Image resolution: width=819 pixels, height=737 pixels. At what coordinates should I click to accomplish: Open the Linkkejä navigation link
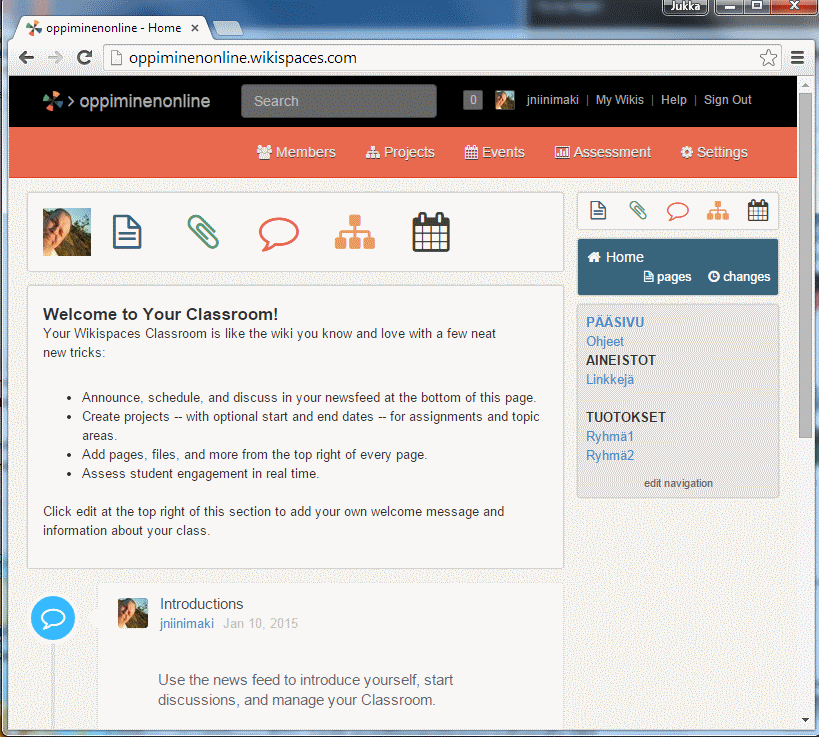coord(610,379)
